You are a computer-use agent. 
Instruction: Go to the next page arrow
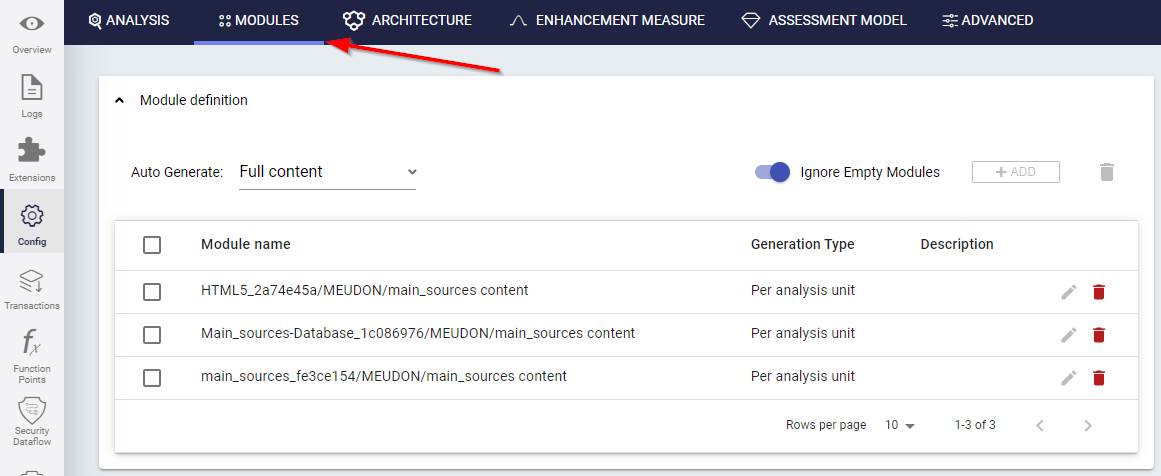point(1088,425)
